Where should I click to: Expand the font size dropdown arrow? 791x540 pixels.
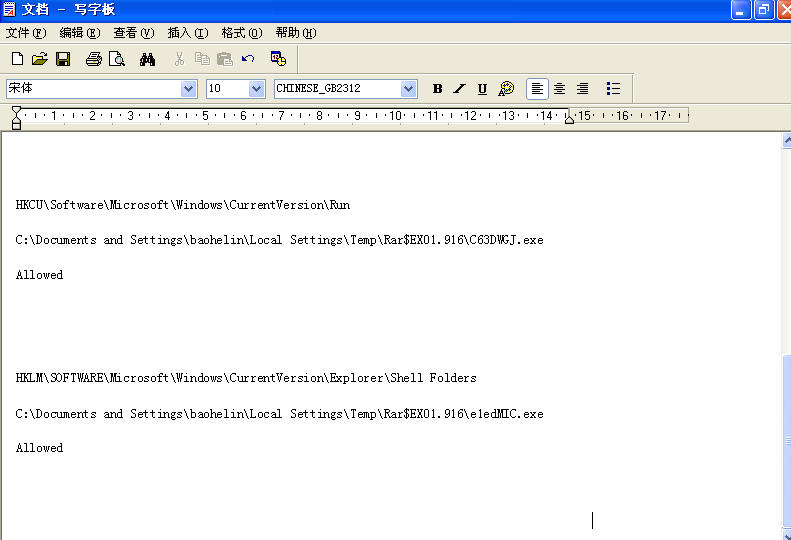click(256, 89)
